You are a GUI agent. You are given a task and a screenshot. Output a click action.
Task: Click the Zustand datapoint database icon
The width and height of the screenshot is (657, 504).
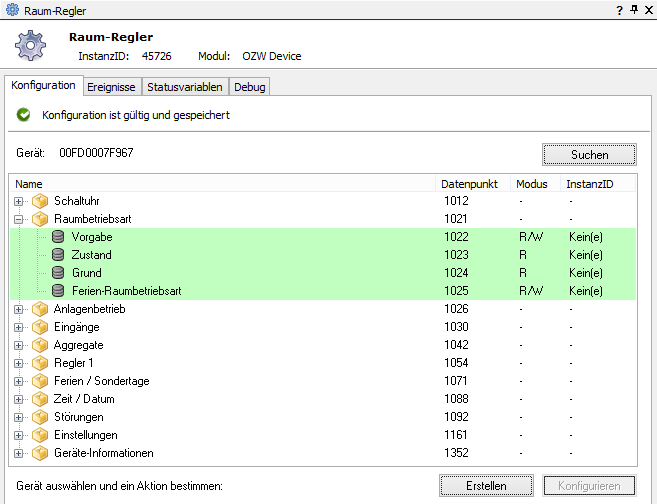coord(58,255)
